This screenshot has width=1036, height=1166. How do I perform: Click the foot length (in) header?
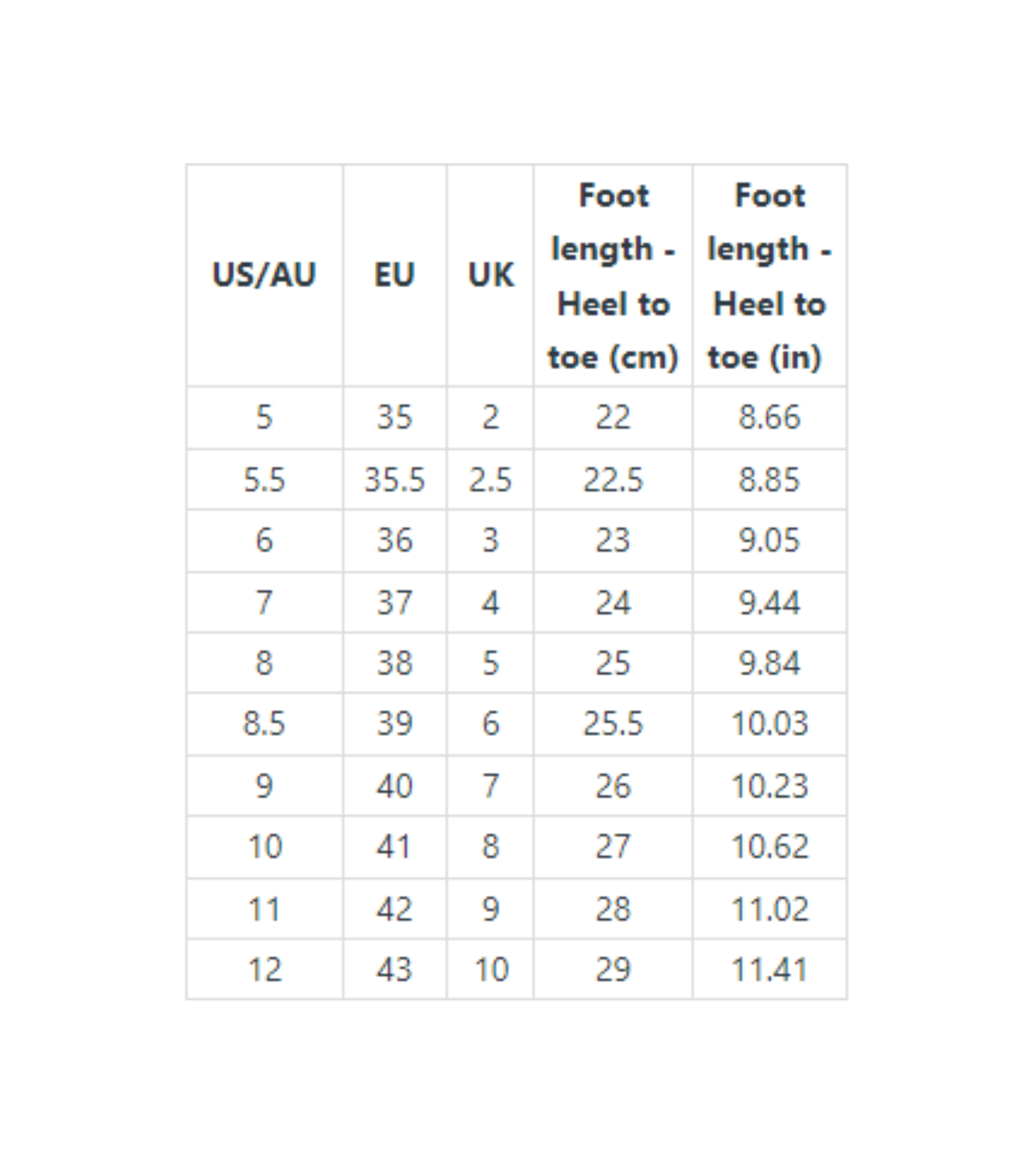769,276
